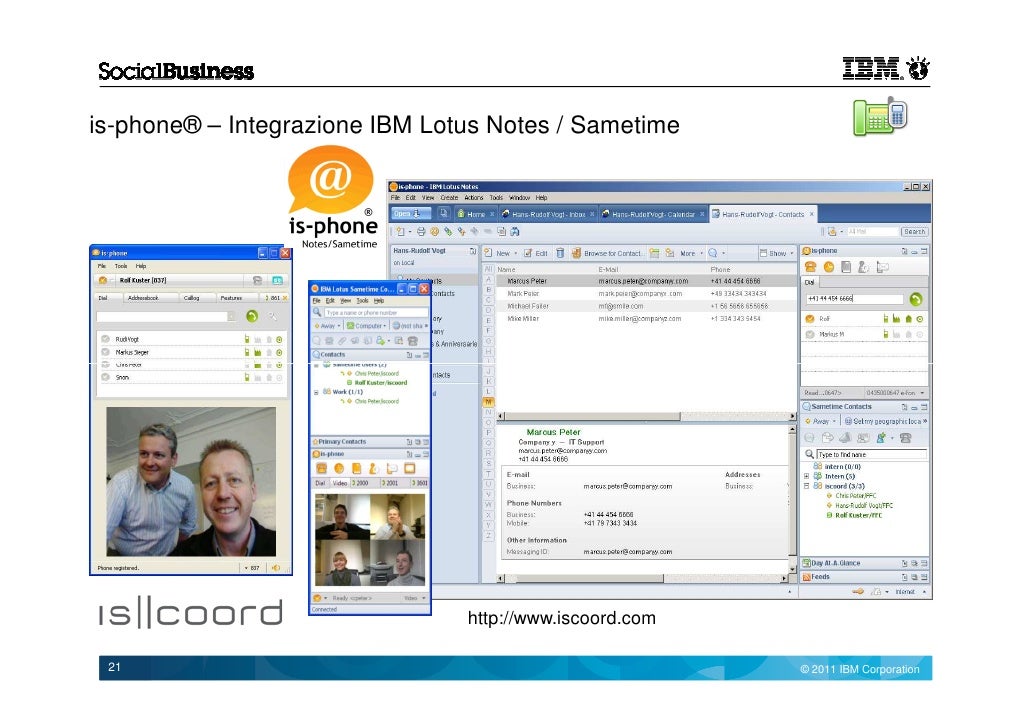1030x728 pixels.
Task: Open the Away dropdown in Lotus Sametime Connect window
Action: pos(327,325)
